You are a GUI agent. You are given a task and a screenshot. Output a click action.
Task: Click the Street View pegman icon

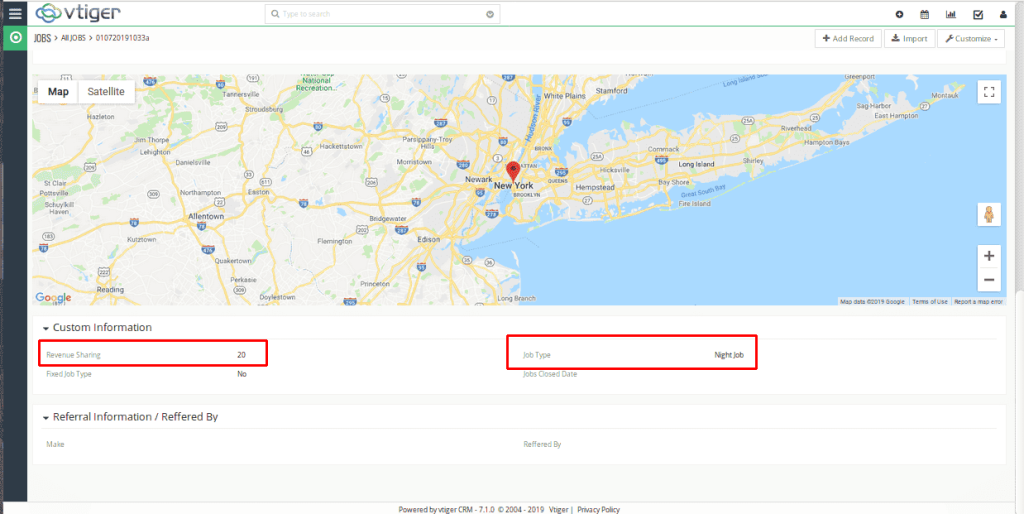988,215
